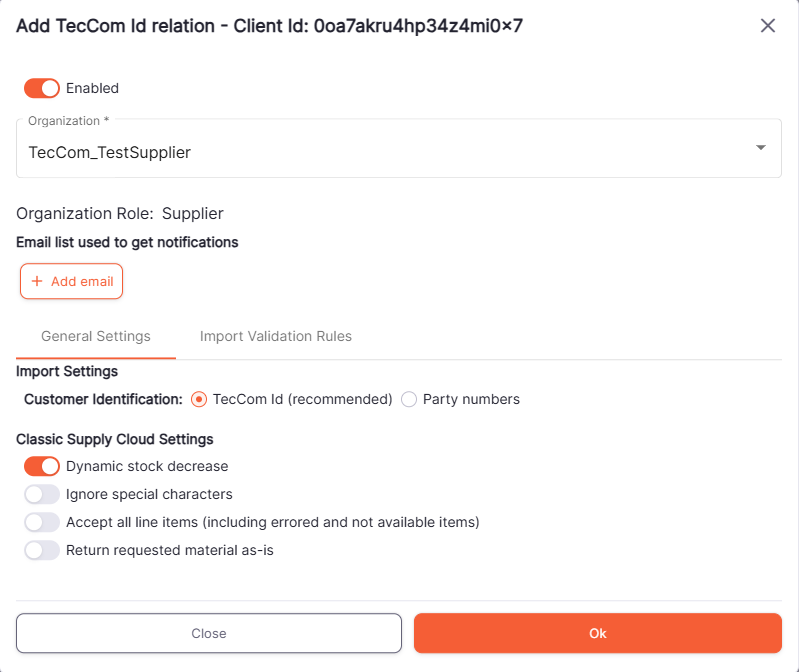Viewport: 799px width, 672px height.
Task: Disable the Enabled switch
Action: point(42,88)
